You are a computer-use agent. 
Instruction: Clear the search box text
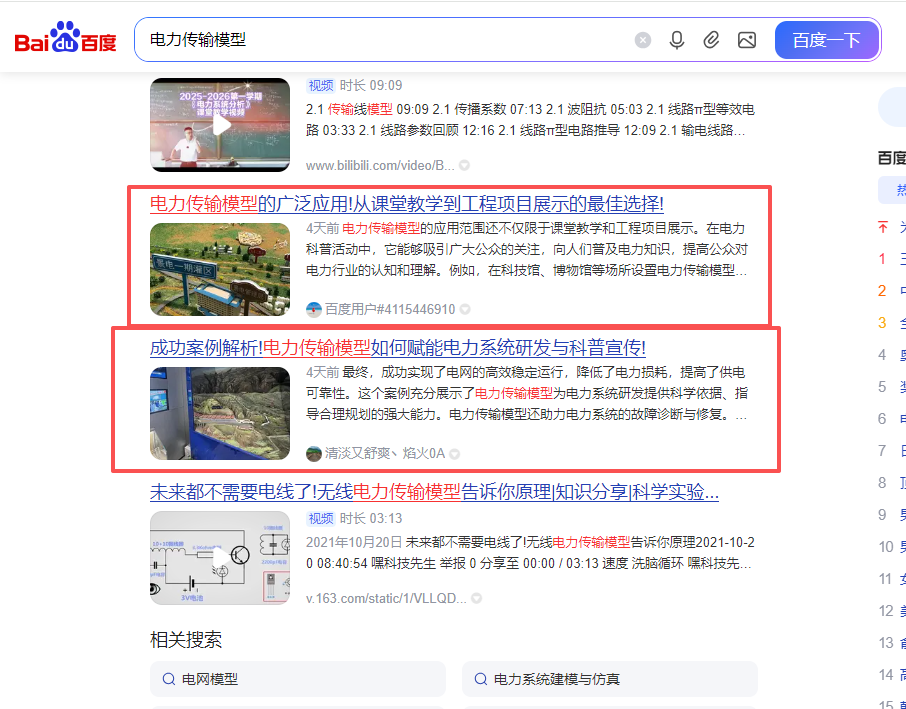[643, 40]
